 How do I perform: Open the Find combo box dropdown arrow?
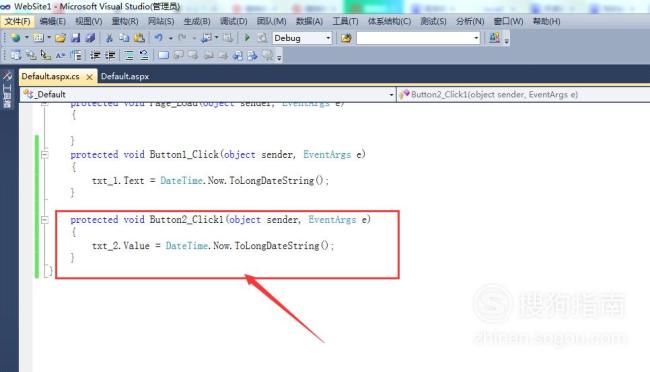(476, 38)
